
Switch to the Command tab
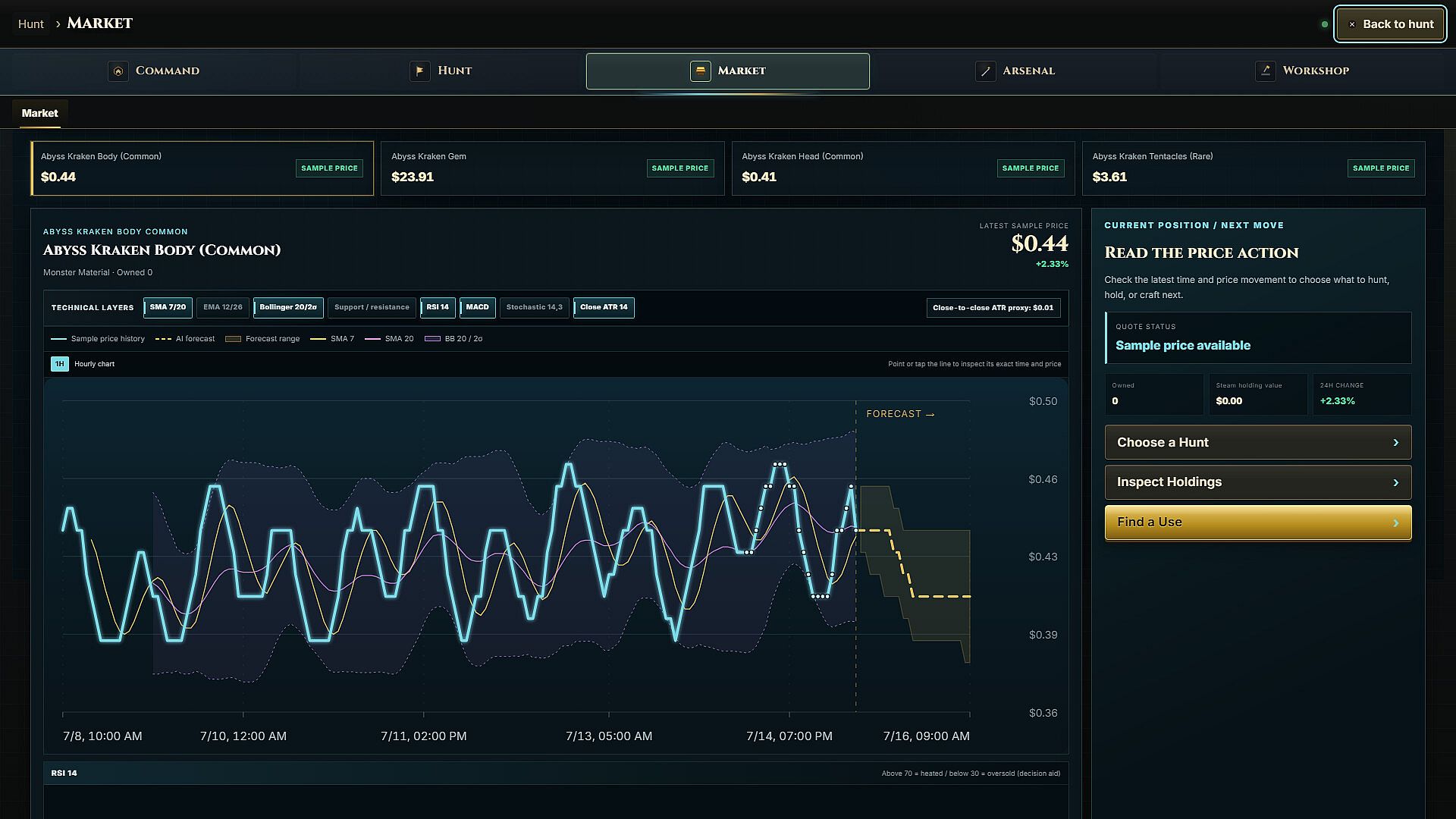coord(154,71)
